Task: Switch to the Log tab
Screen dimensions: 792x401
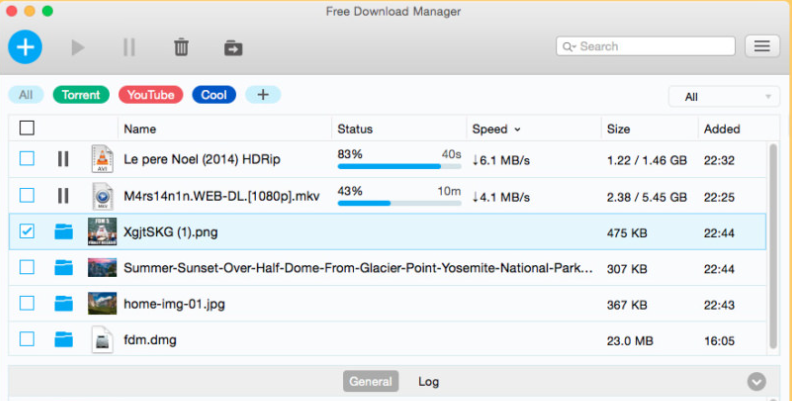Action: [x=428, y=382]
